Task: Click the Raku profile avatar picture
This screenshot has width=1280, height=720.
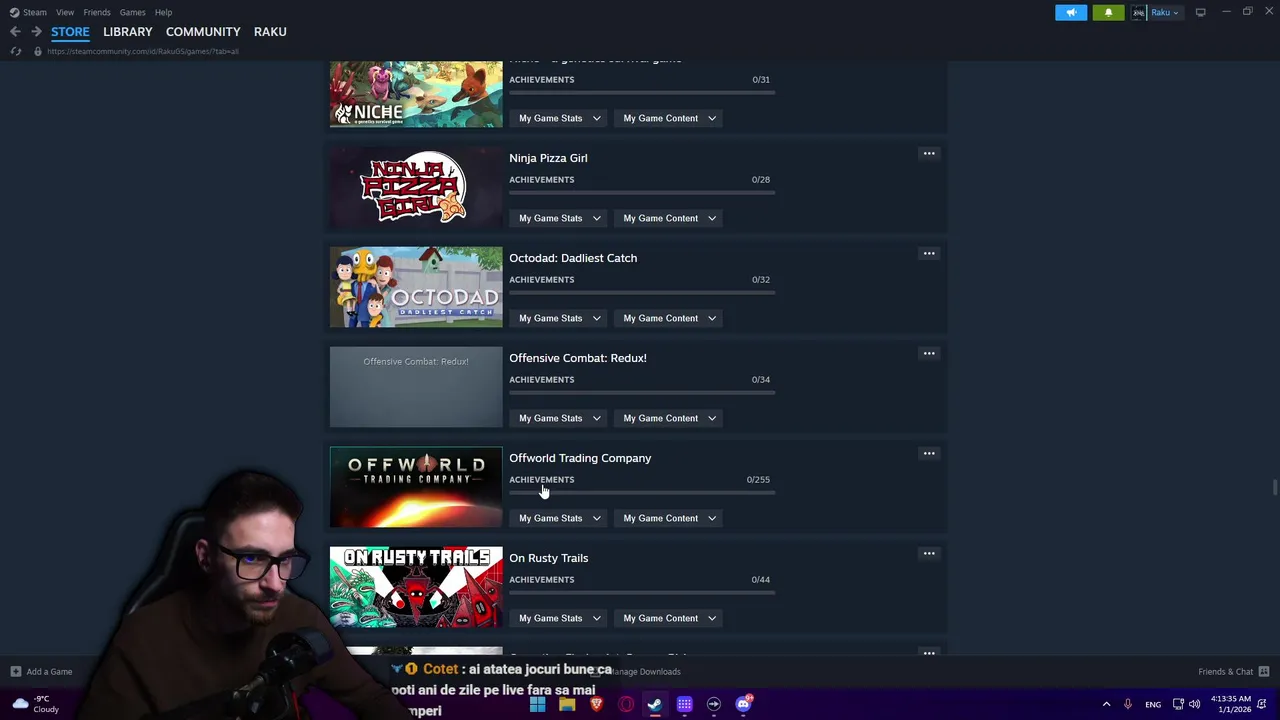Action: coord(1138,12)
